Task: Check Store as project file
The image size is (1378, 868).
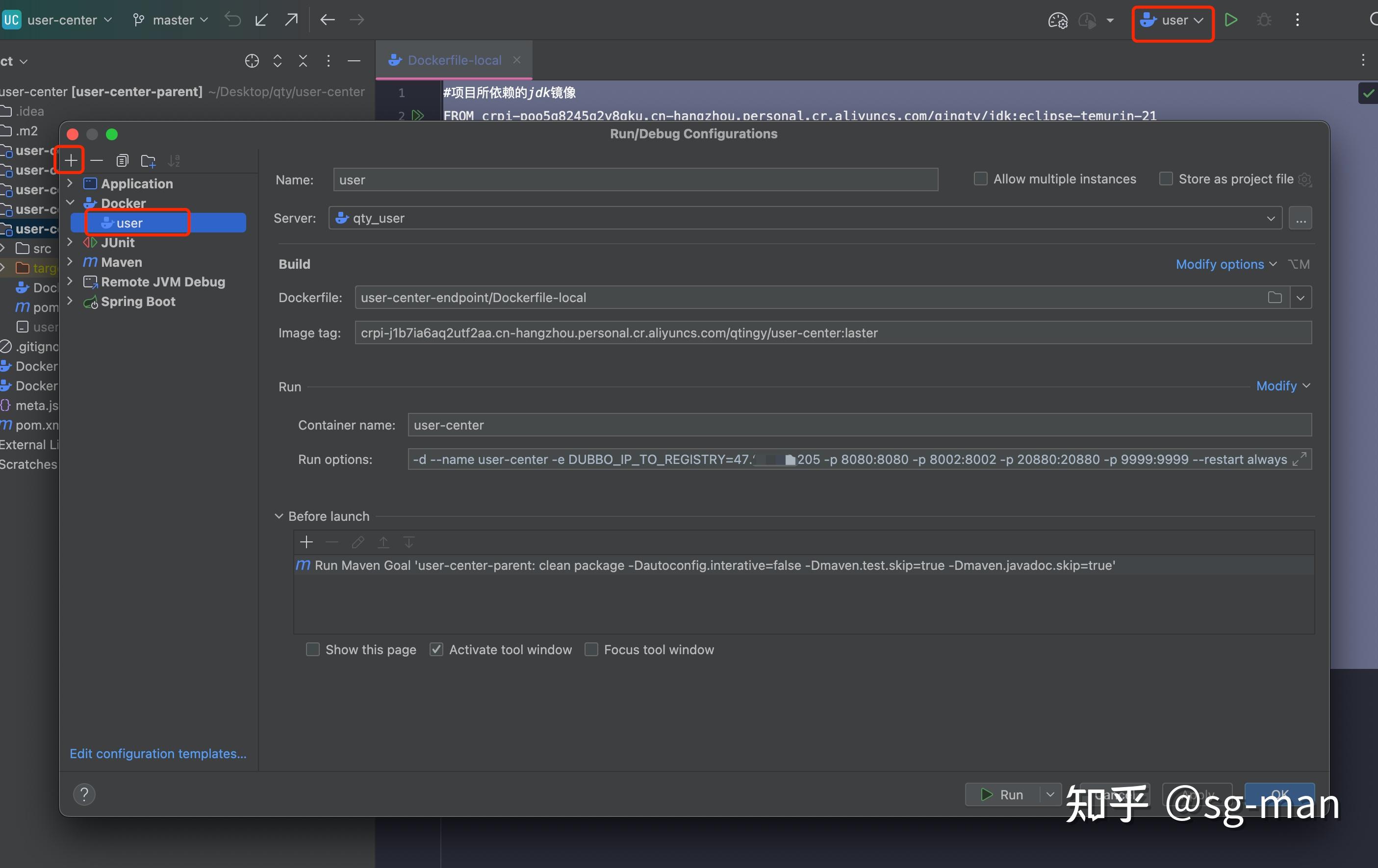Action: pyautogui.click(x=1165, y=179)
